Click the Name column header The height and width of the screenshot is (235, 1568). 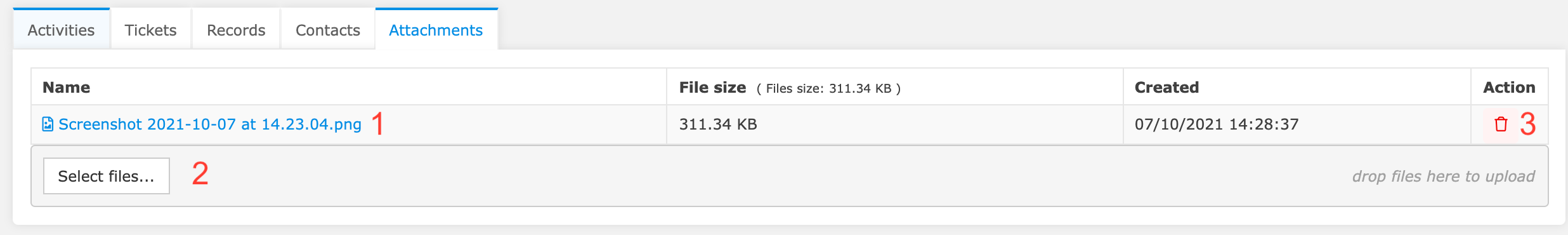(66, 87)
